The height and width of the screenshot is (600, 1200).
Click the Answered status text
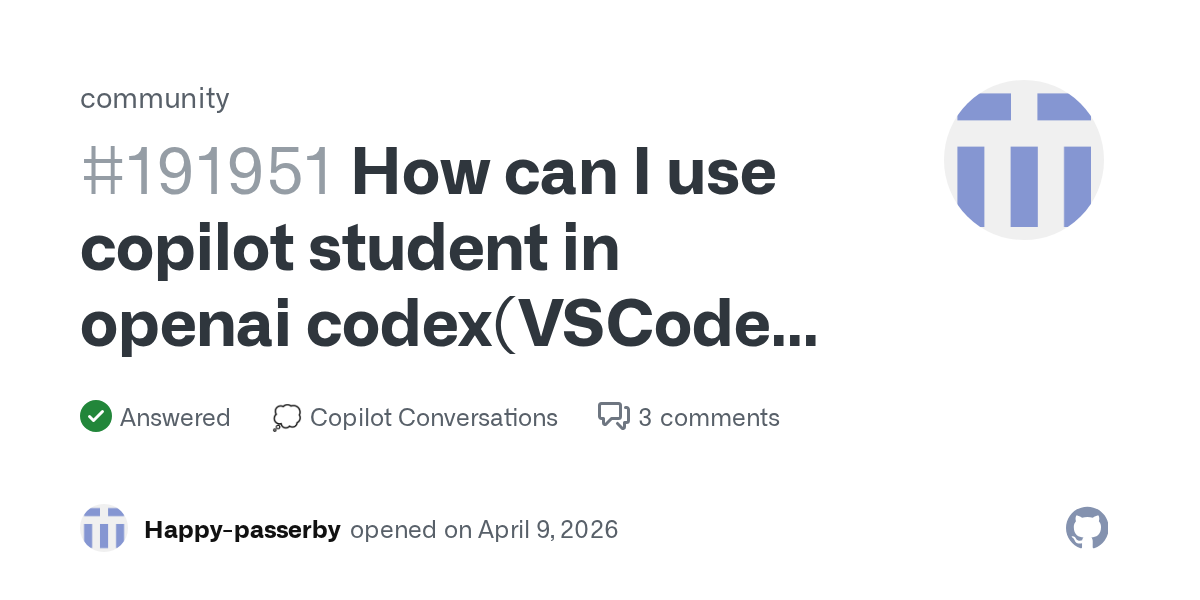click(x=175, y=417)
